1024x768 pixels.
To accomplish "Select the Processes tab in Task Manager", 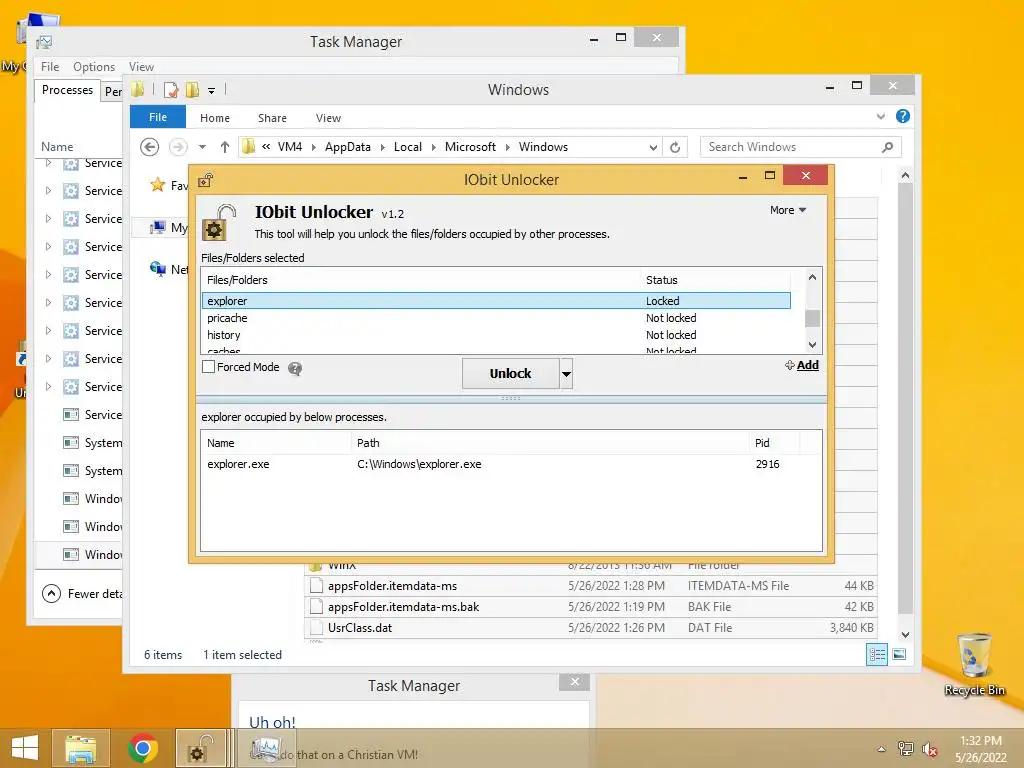I will pyautogui.click(x=67, y=90).
